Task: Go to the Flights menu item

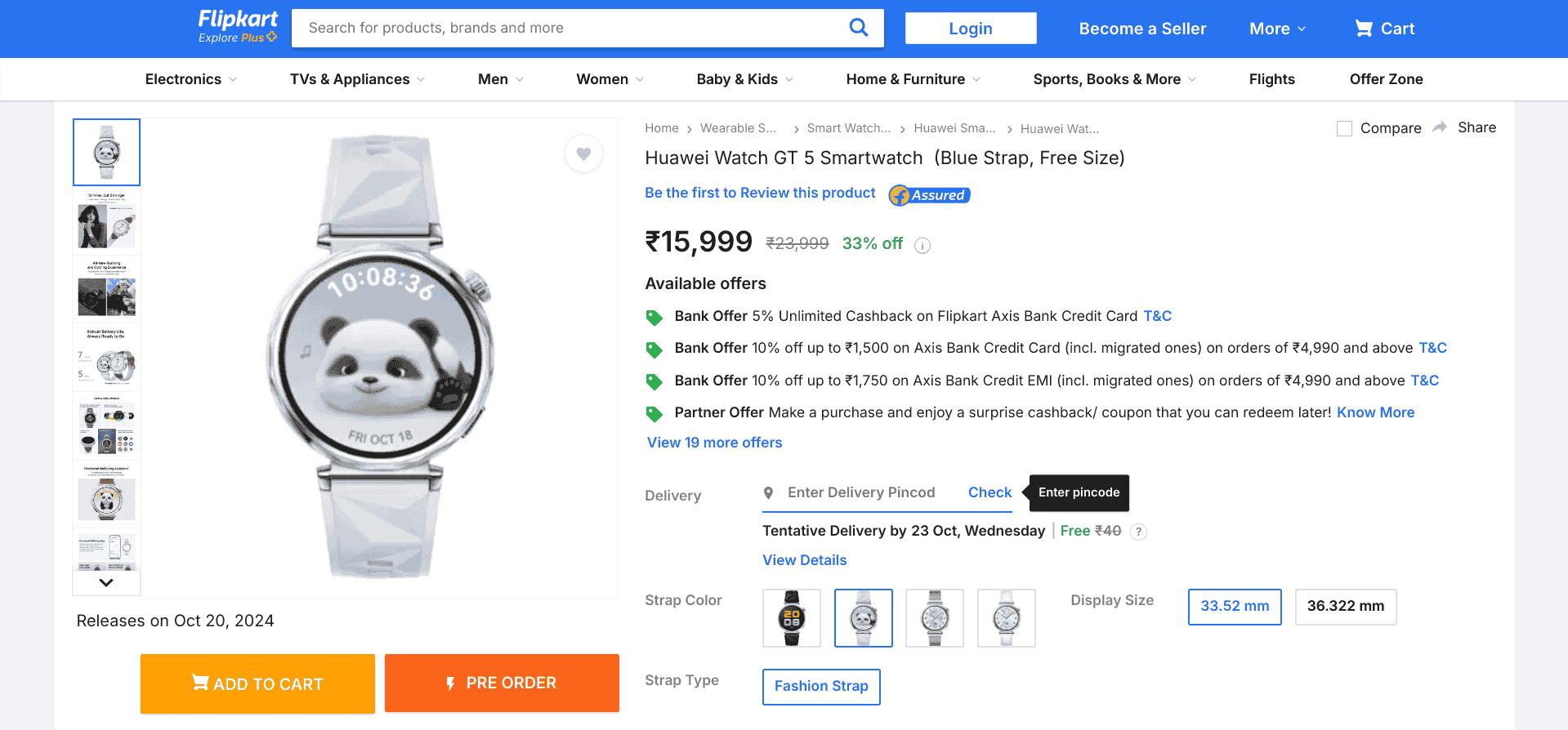Action: pos(1271,79)
